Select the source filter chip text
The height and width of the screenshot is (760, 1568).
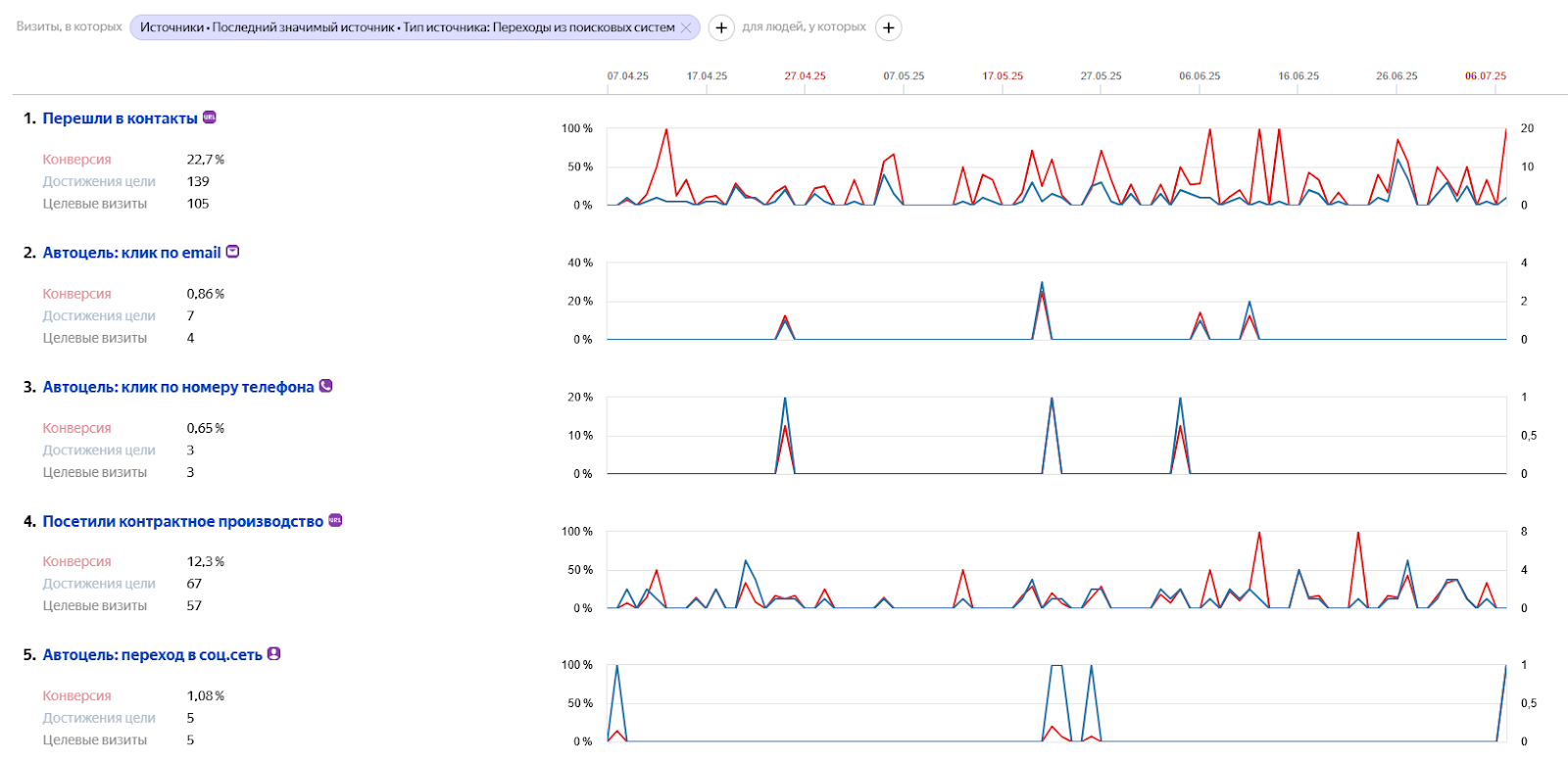[x=407, y=27]
